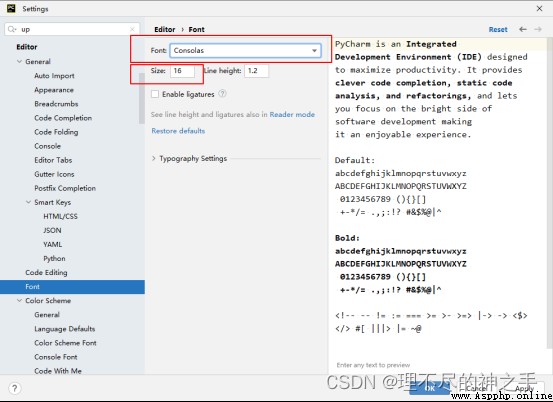553x402 pixels.
Task: Select Color Scheme Font item
Action: coord(65,343)
